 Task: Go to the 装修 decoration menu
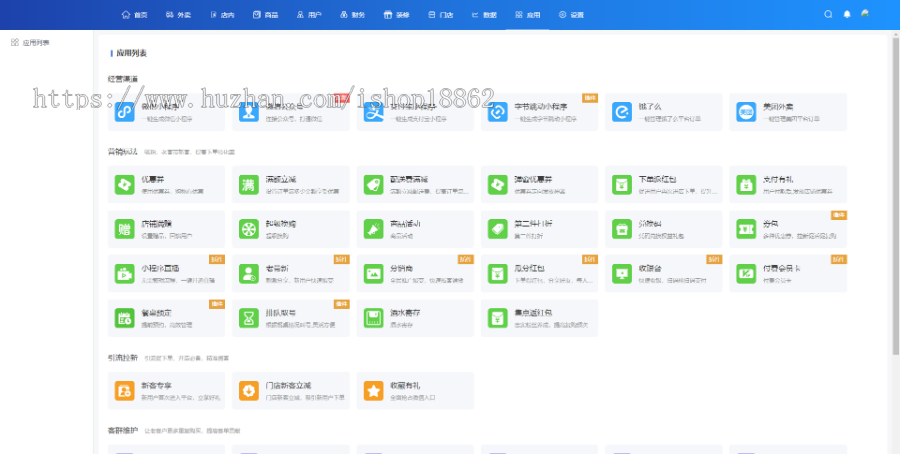coord(396,15)
